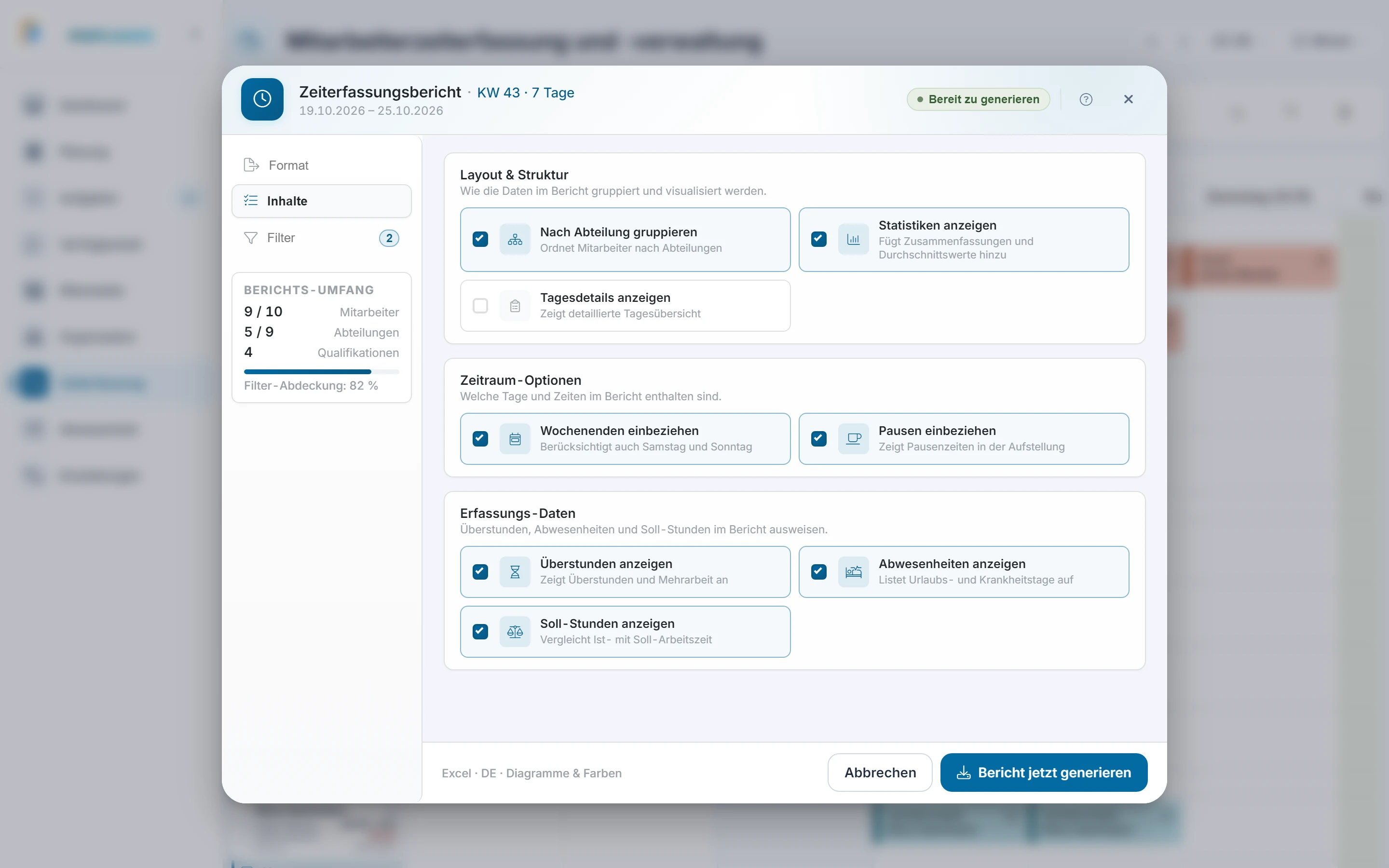
Task: Select the Inhalte tab
Action: point(321,201)
